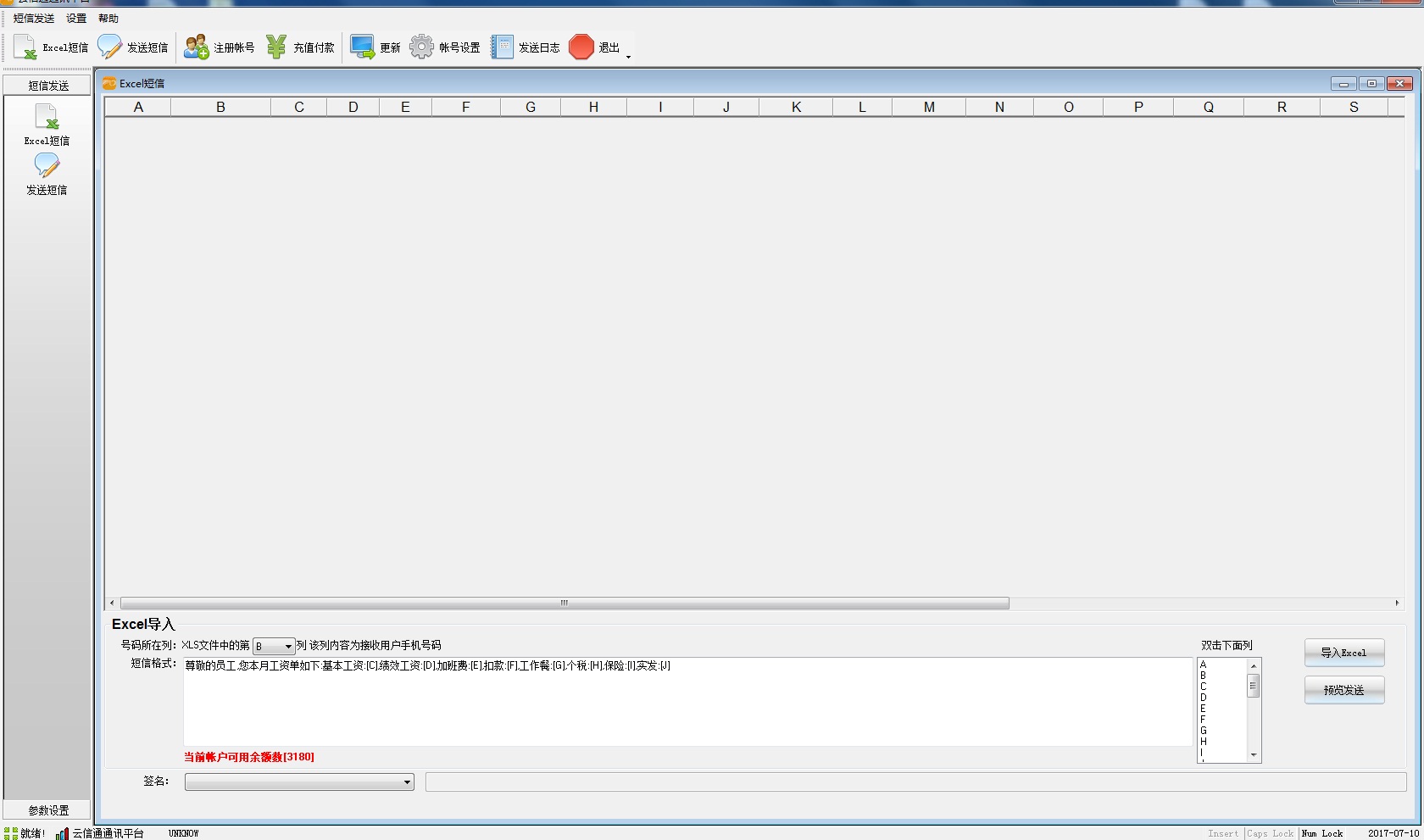Open the 短信发送 menu
This screenshot has height=840, width=1424.
pyautogui.click(x=34, y=18)
